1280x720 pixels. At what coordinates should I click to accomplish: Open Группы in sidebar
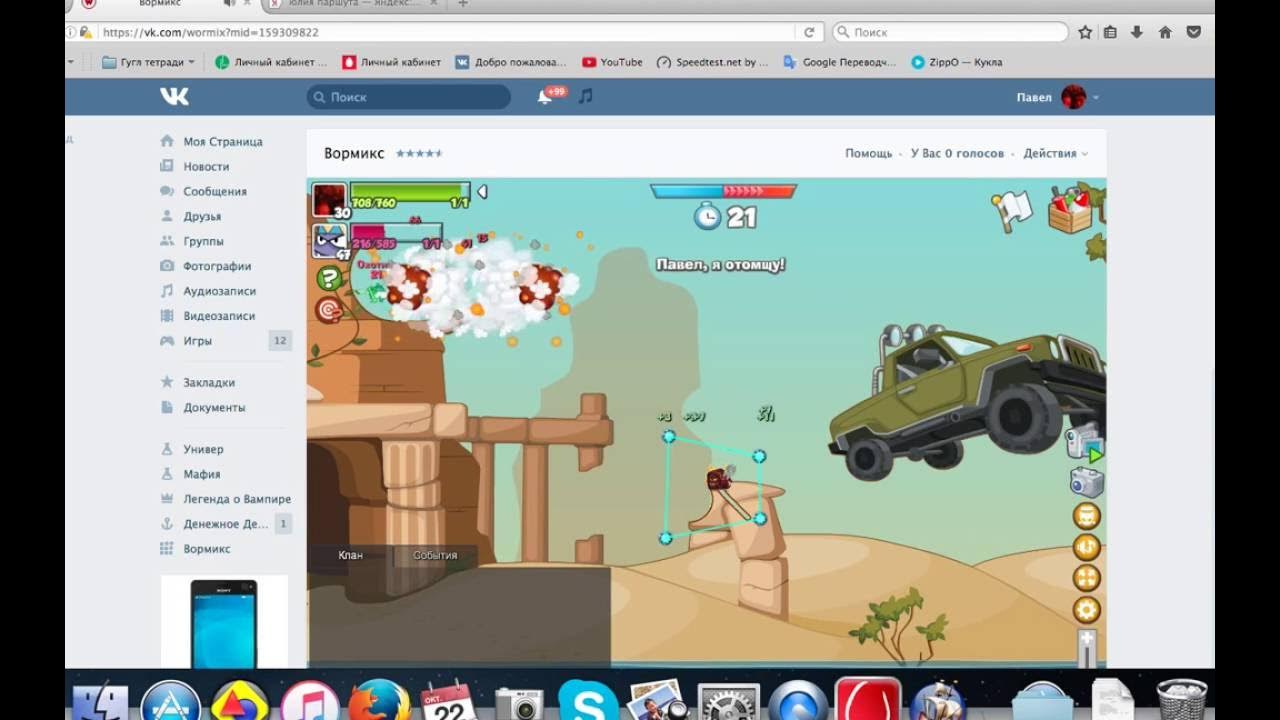coord(203,241)
